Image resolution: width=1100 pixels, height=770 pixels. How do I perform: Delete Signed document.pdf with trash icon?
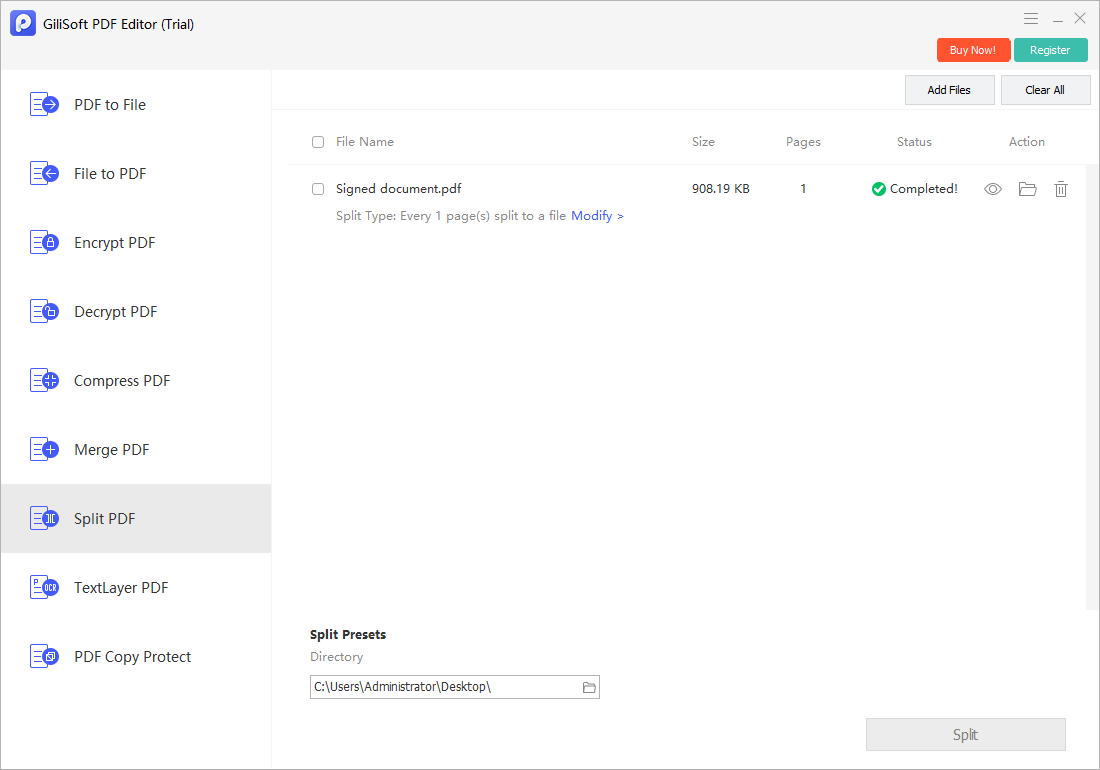pos(1061,189)
